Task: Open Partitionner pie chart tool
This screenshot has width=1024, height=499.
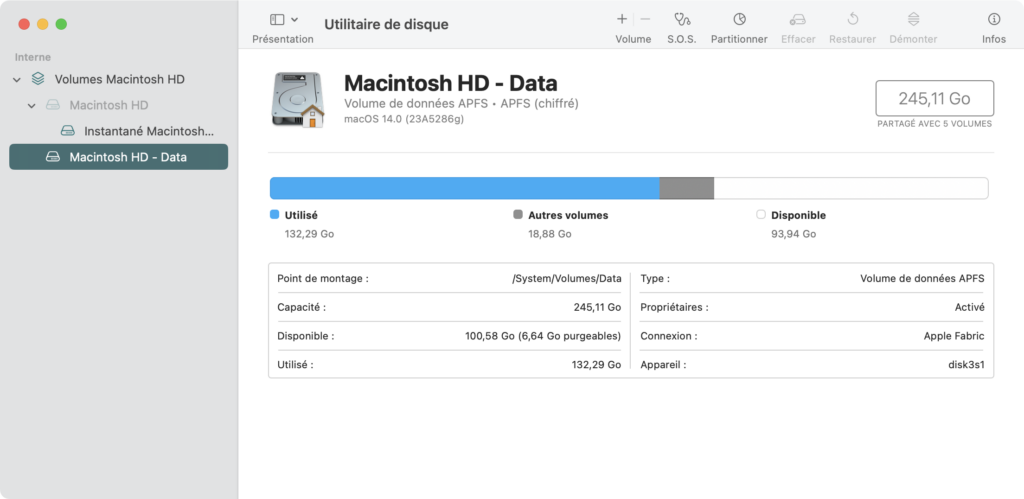Action: click(x=739, y=20)
